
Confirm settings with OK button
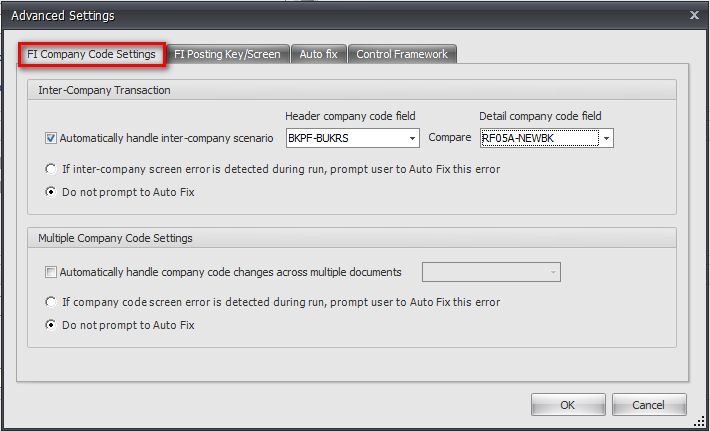[568, 405]
